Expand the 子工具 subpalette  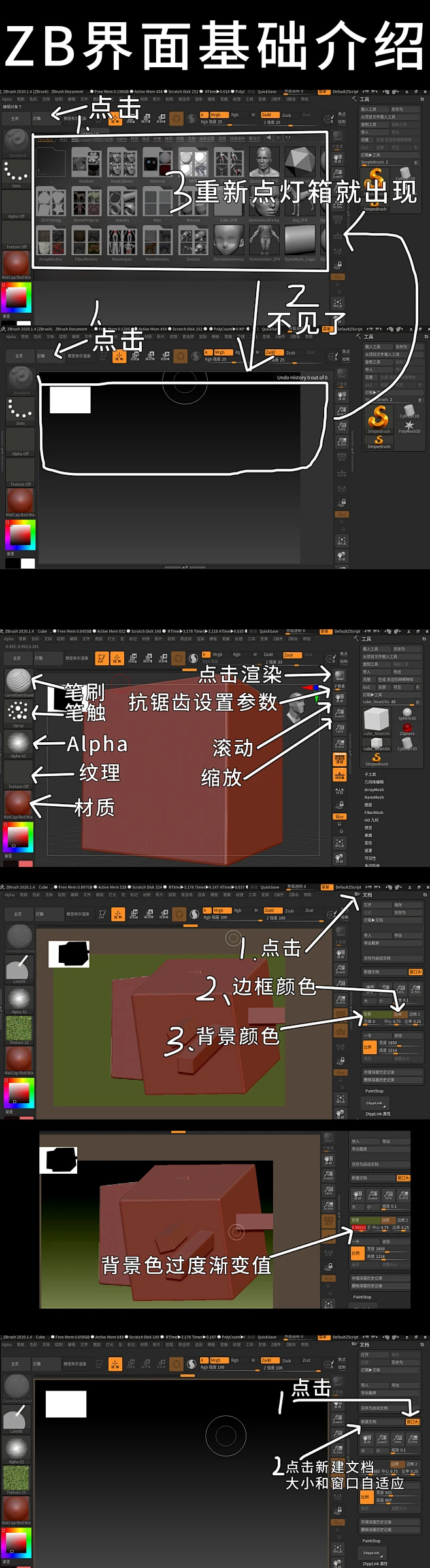(370, 775)
